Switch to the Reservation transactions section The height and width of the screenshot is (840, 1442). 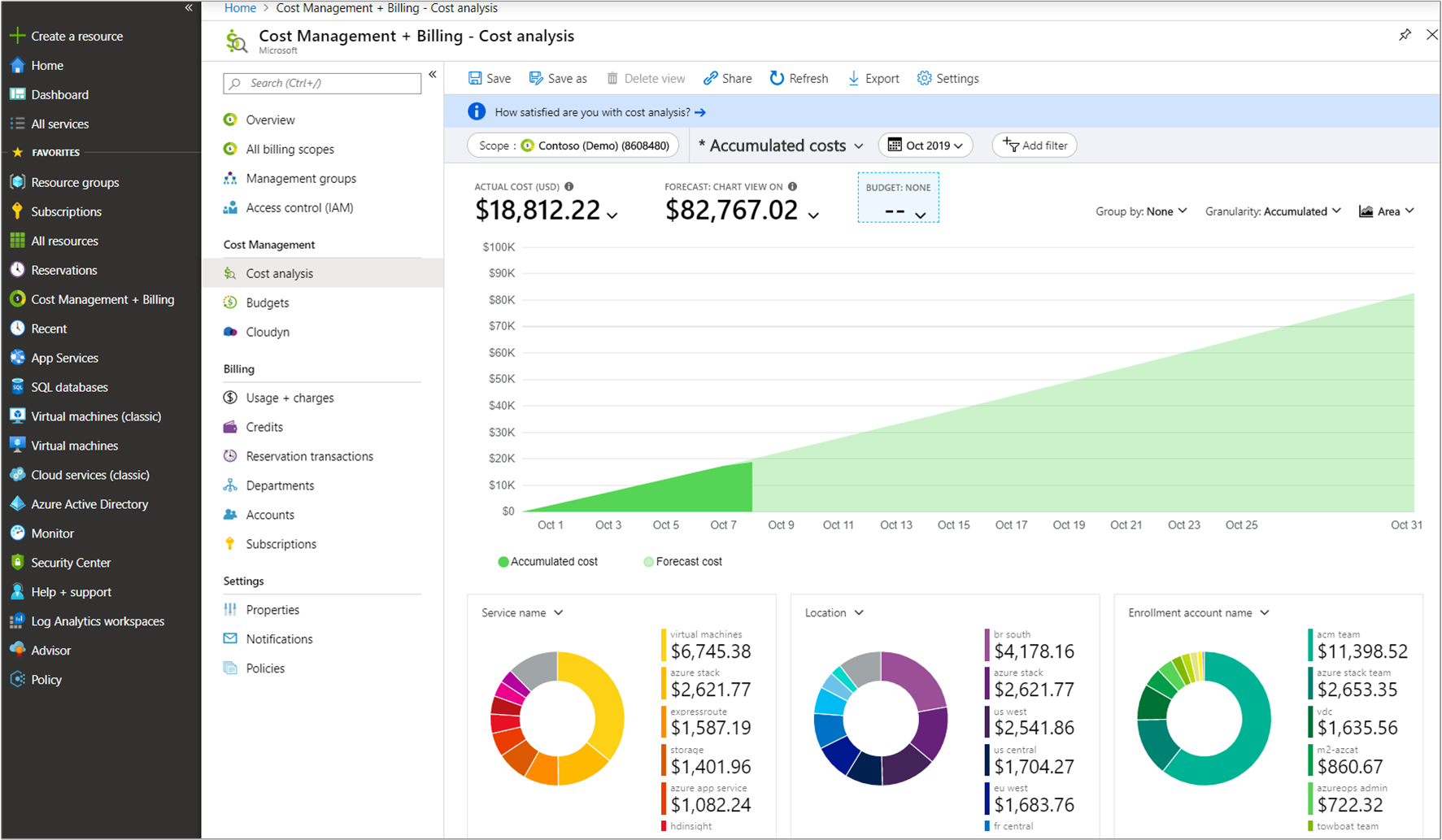pos(309,455)
